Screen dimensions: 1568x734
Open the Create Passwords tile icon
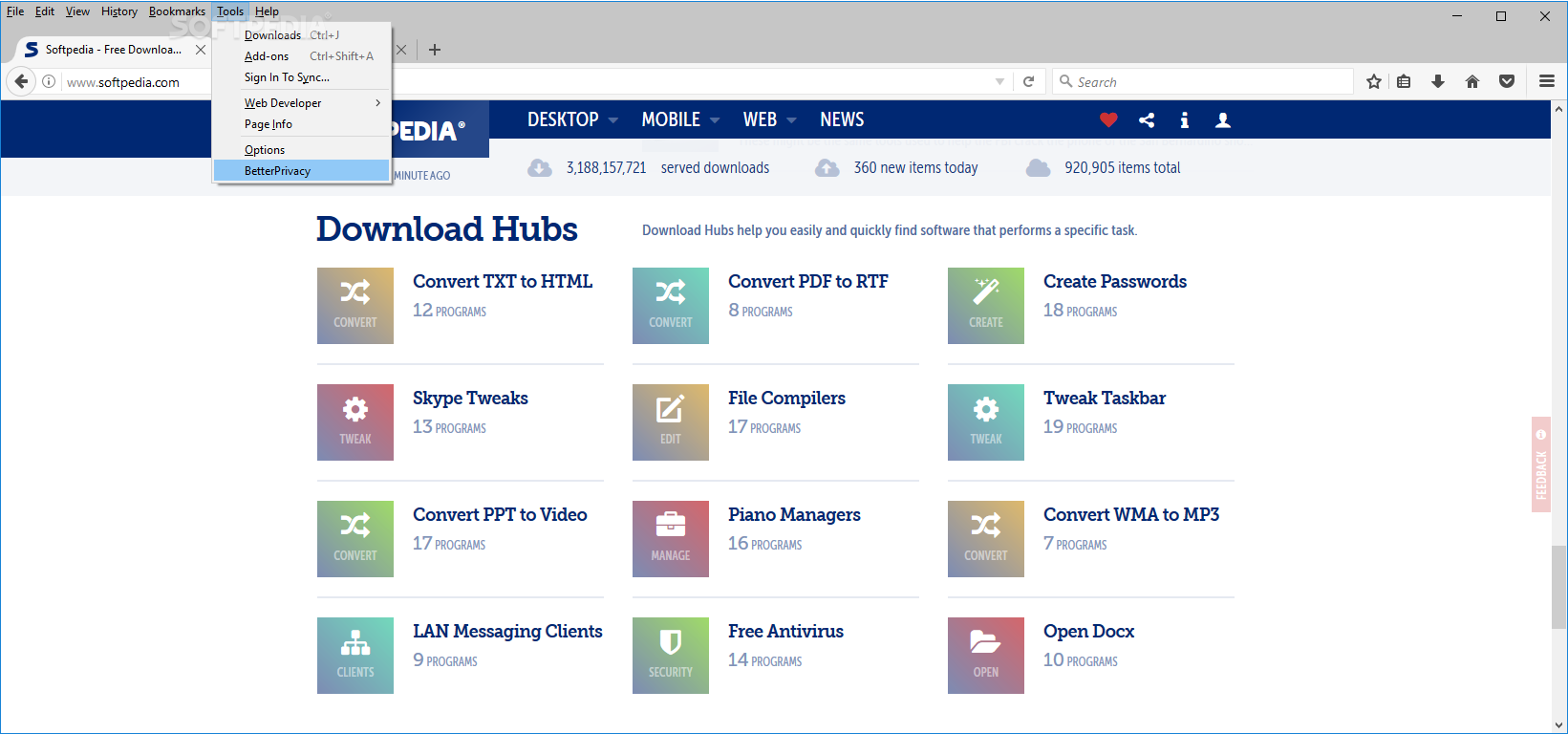point(986,306)
